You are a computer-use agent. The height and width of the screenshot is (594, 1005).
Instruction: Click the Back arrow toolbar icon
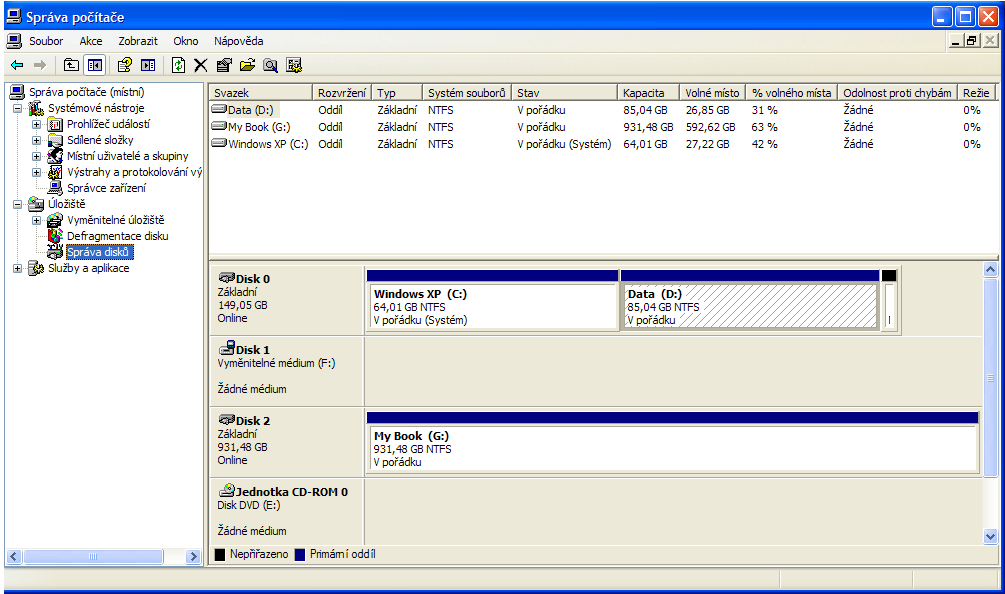[17, 65]
